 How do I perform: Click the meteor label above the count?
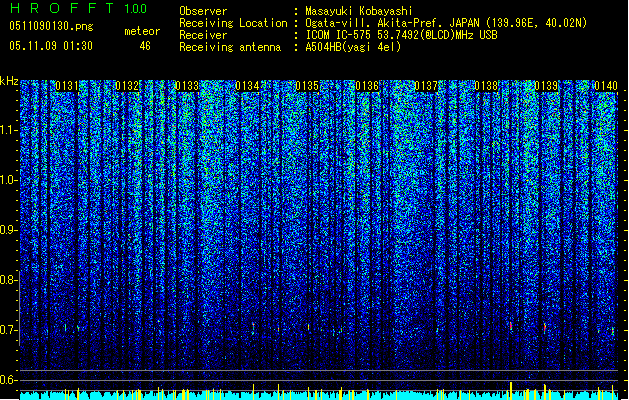(142, 31)
